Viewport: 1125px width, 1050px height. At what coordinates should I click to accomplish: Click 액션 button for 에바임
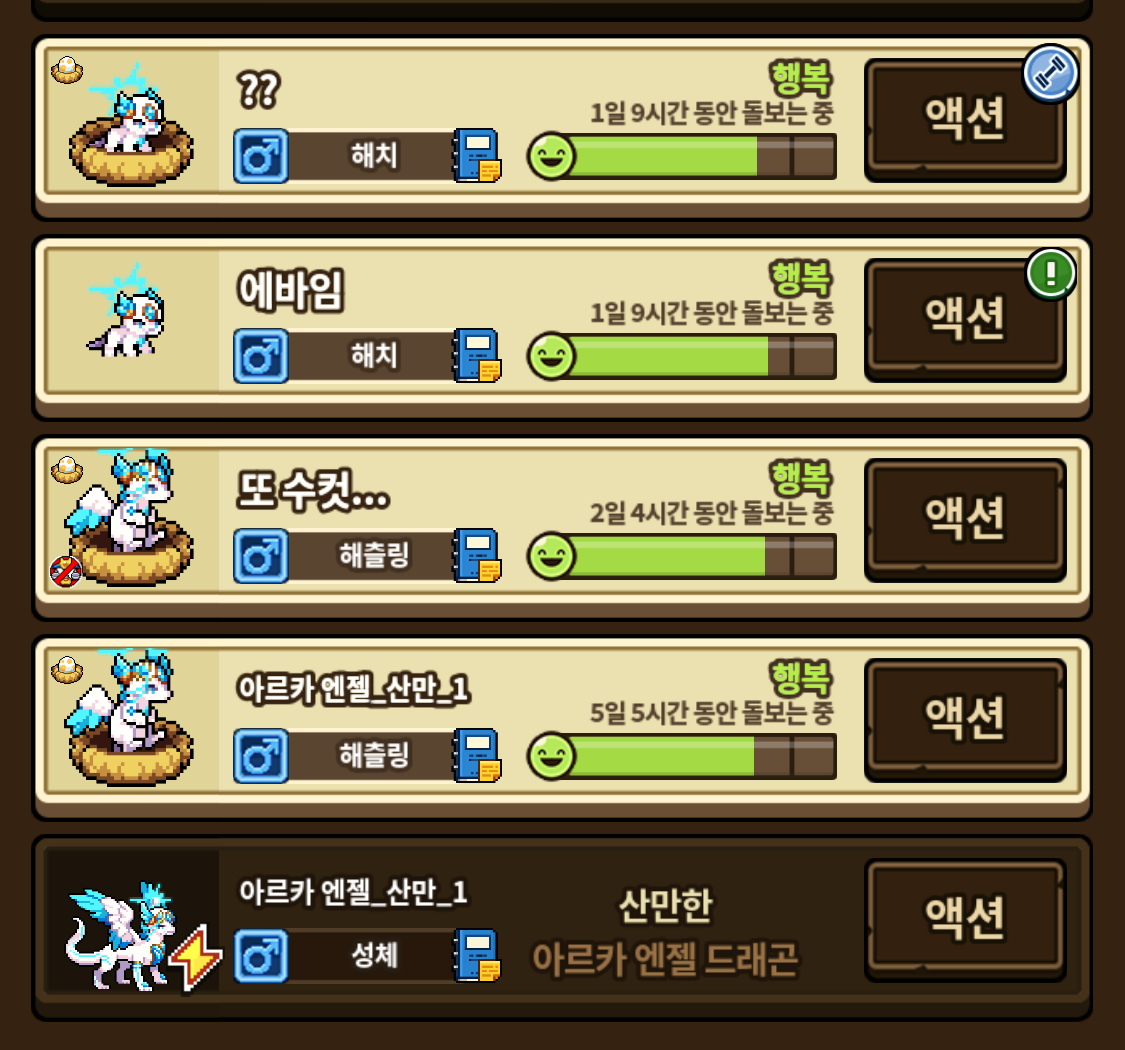tap(965, 319)
